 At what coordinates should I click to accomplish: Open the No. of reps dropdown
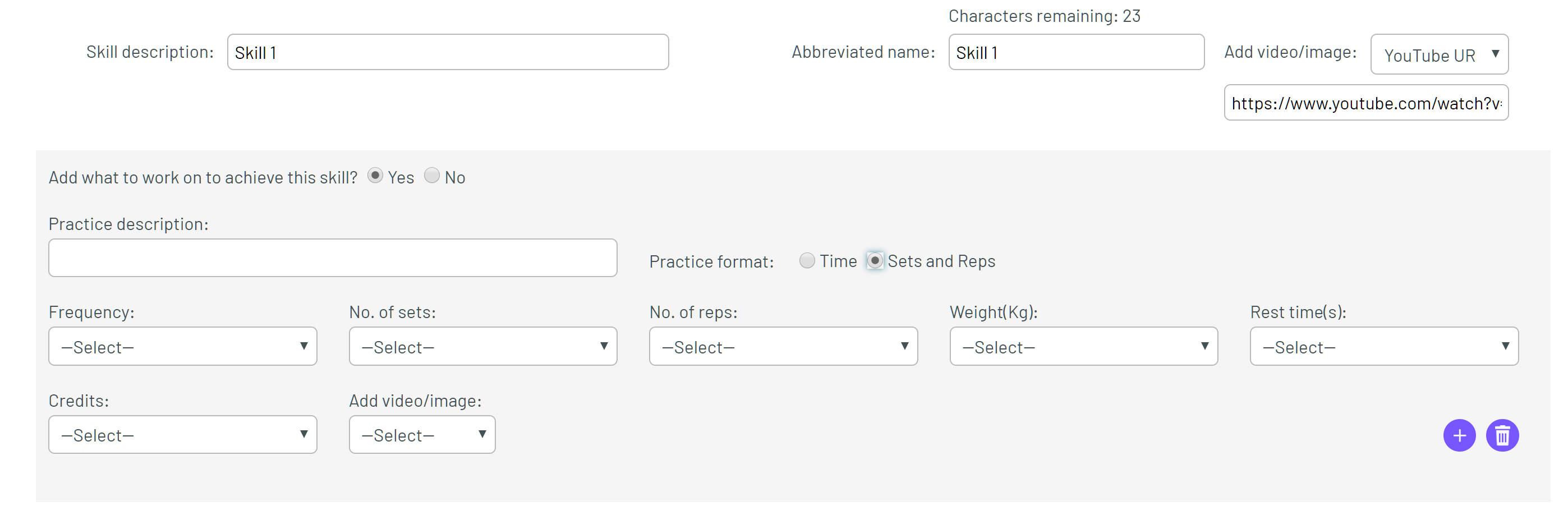coord(783,346)
